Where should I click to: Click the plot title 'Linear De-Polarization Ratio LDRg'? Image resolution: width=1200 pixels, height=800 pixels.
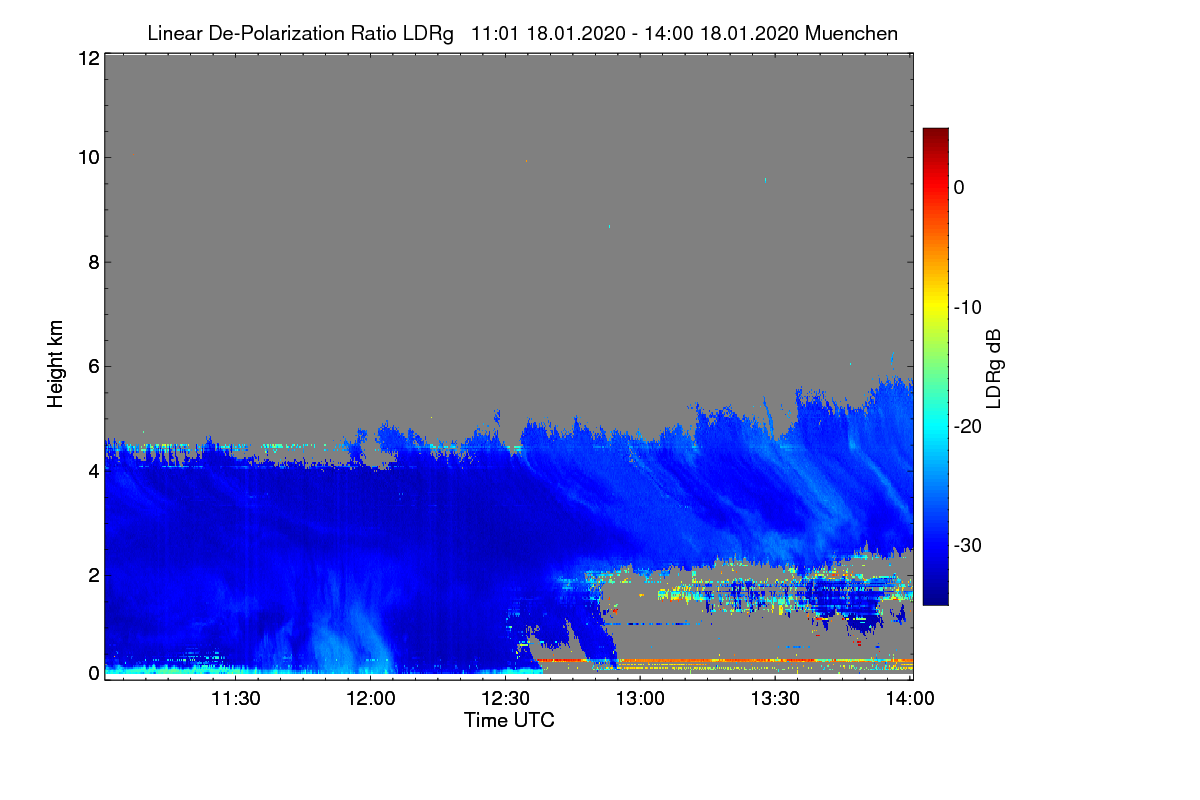coord(300,33)
